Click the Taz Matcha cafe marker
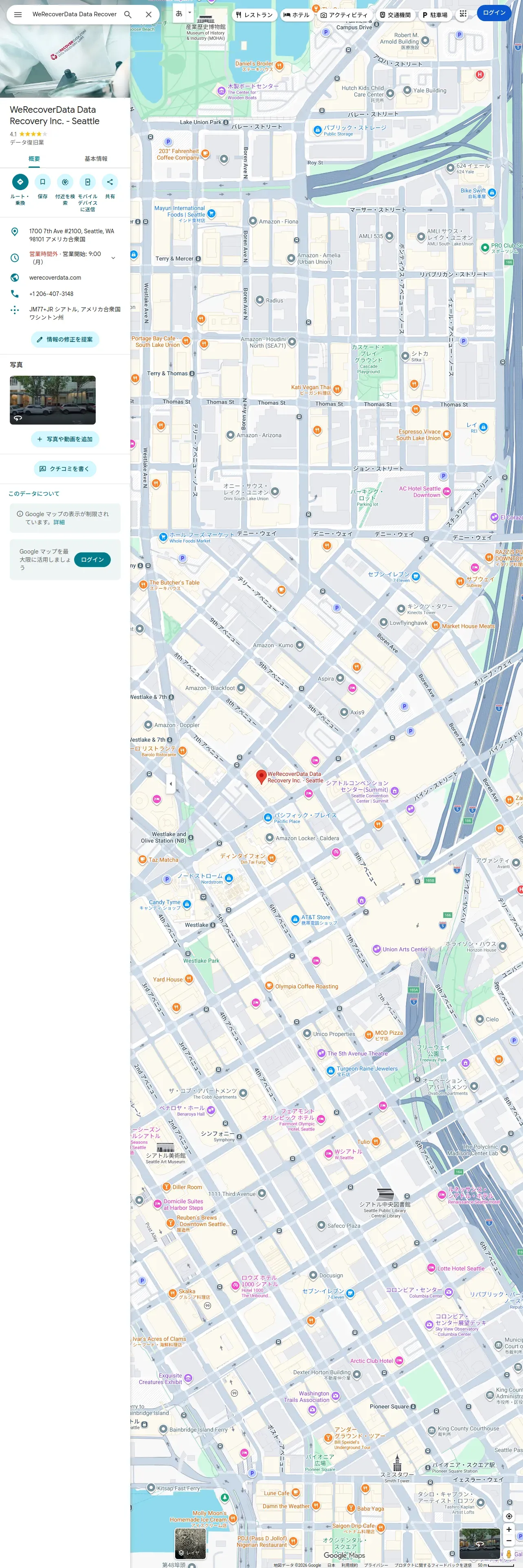This screenshot has width=523, height=1568. (x=143, y=860)
